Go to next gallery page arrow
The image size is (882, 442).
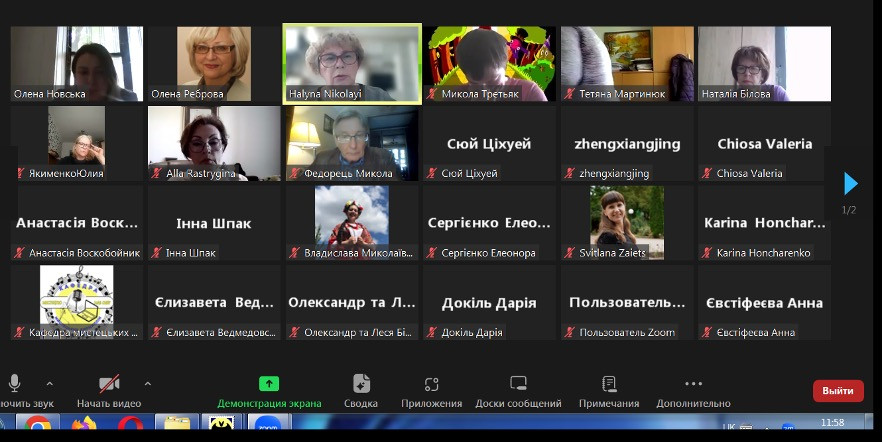(x=850, y=183)
